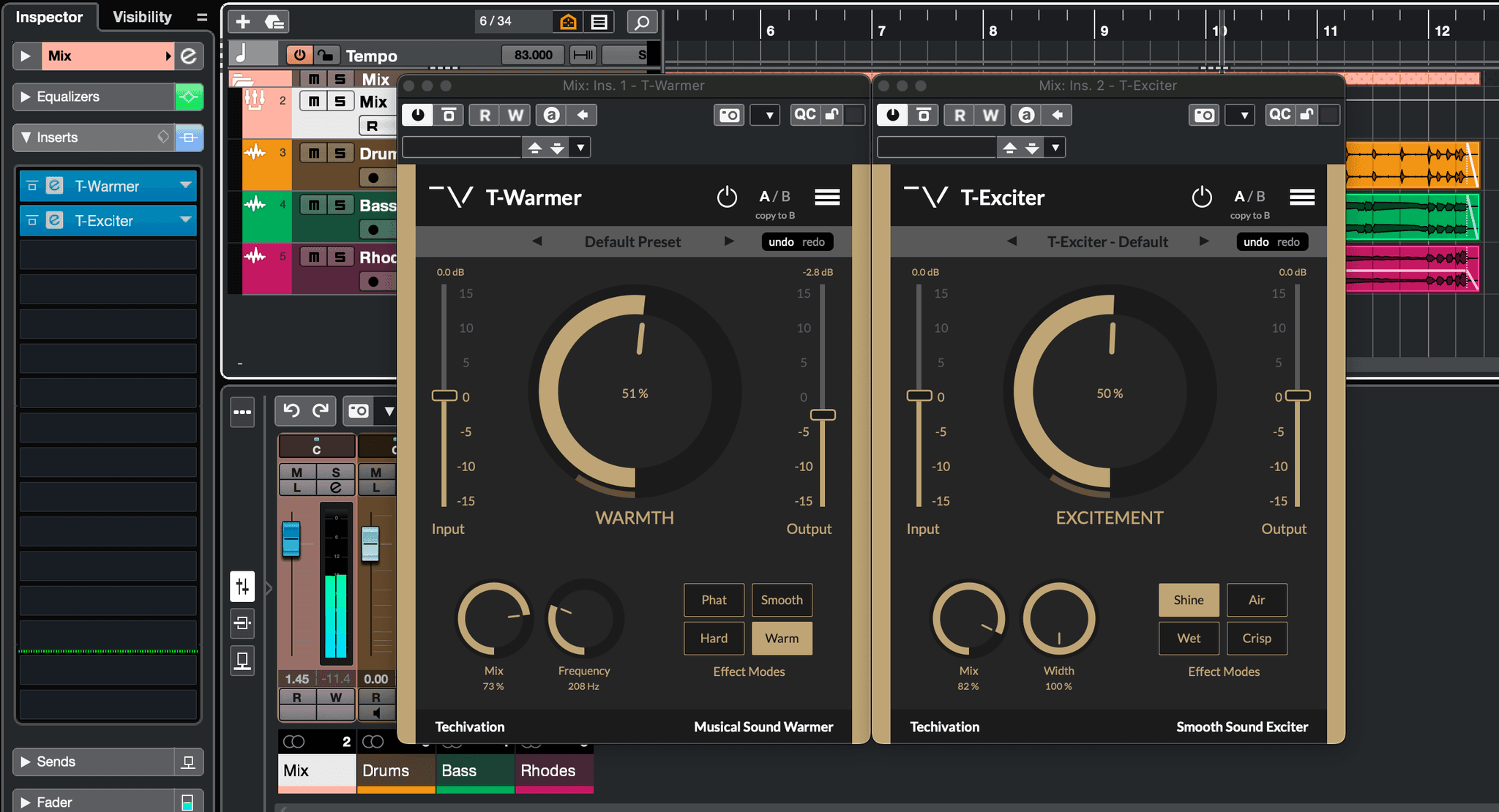The width and height of the screenshot is (1499, 812).
Task: Click the tempo value field showing 83.000
Action: tap(533, 54)
